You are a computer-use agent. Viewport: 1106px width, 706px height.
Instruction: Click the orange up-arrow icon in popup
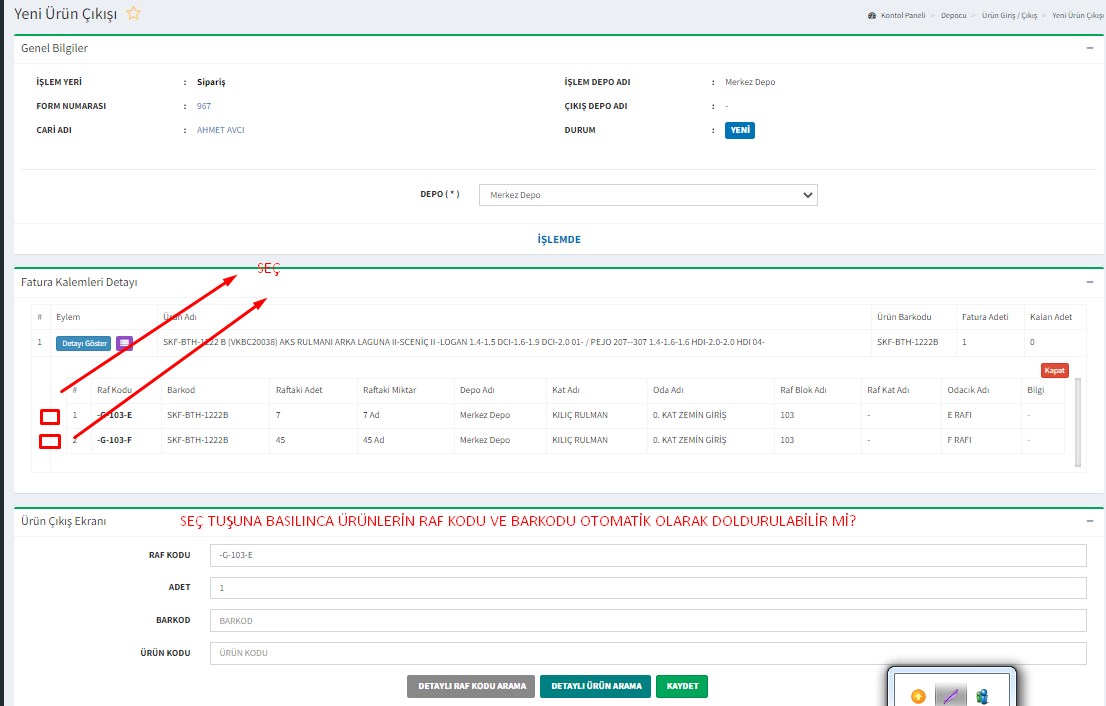(918, 696)
